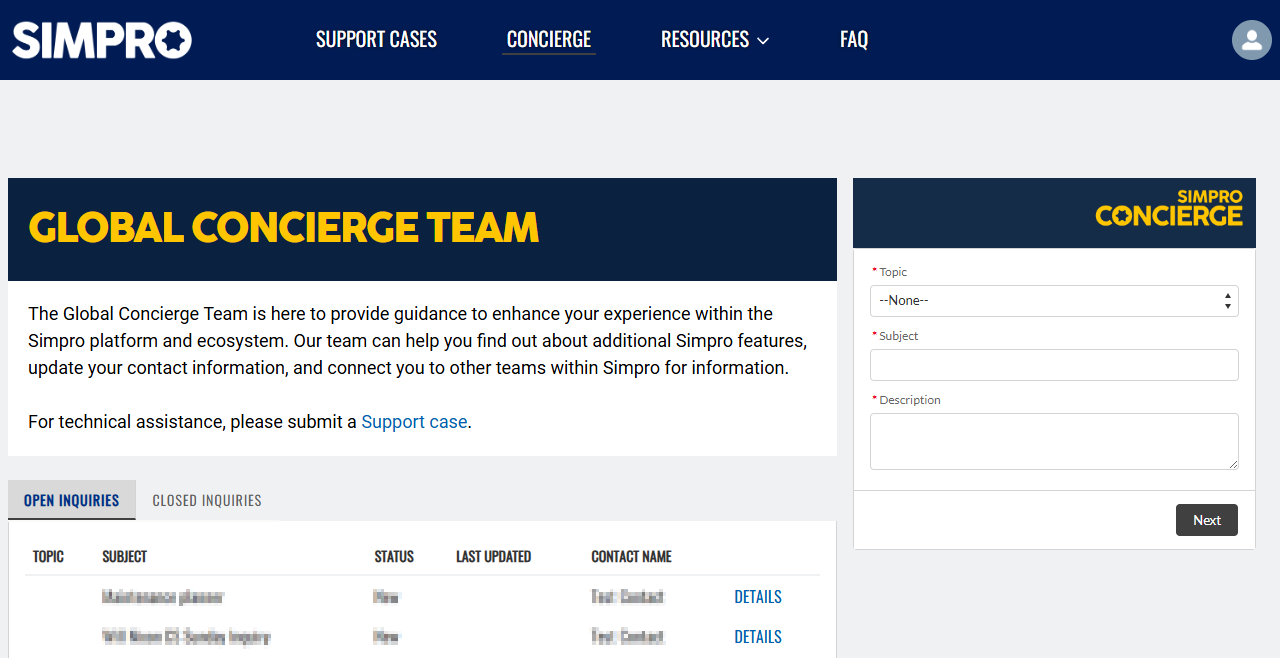Select the Open Inquiries tab

(x=71, y=500)
